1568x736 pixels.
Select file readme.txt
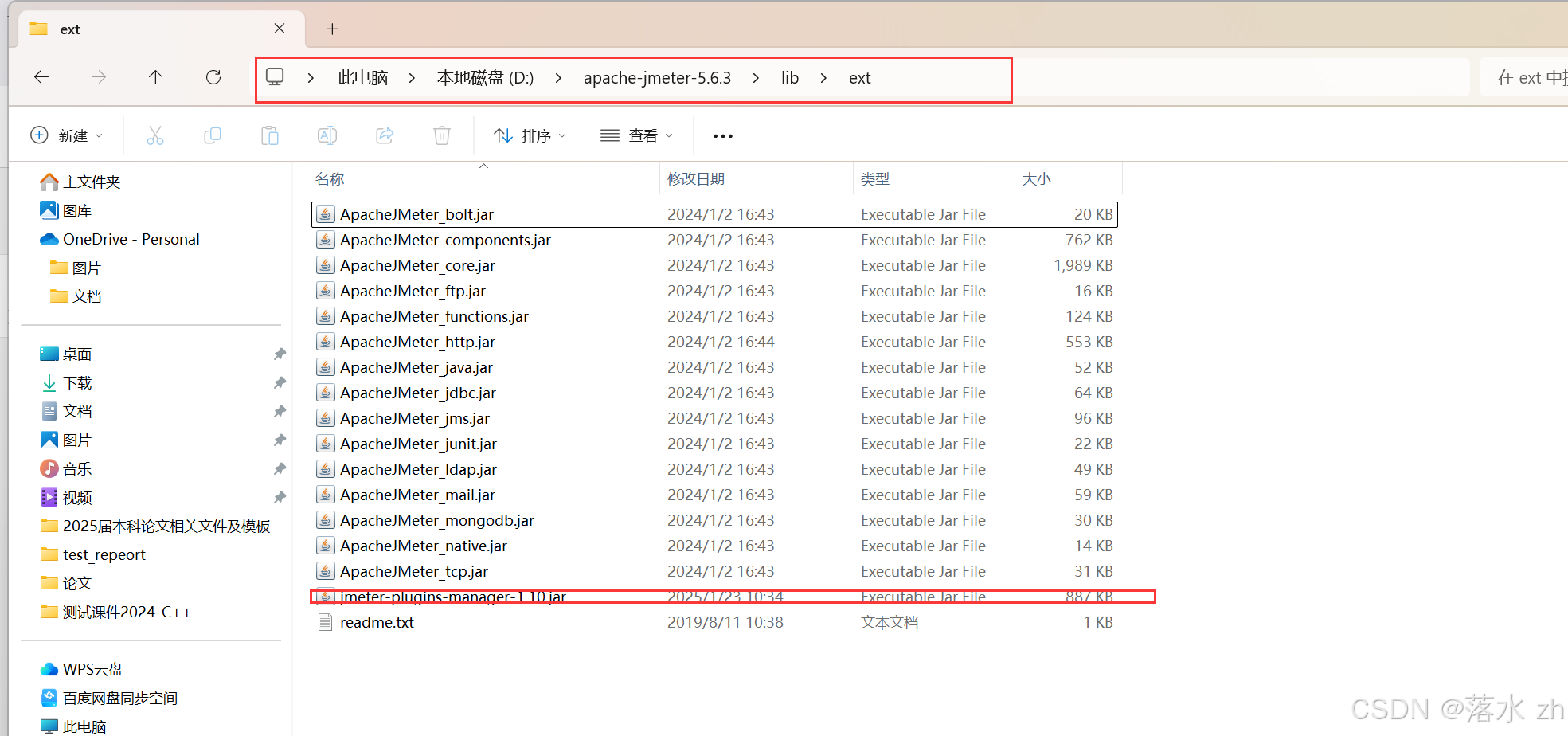[714, 622]
